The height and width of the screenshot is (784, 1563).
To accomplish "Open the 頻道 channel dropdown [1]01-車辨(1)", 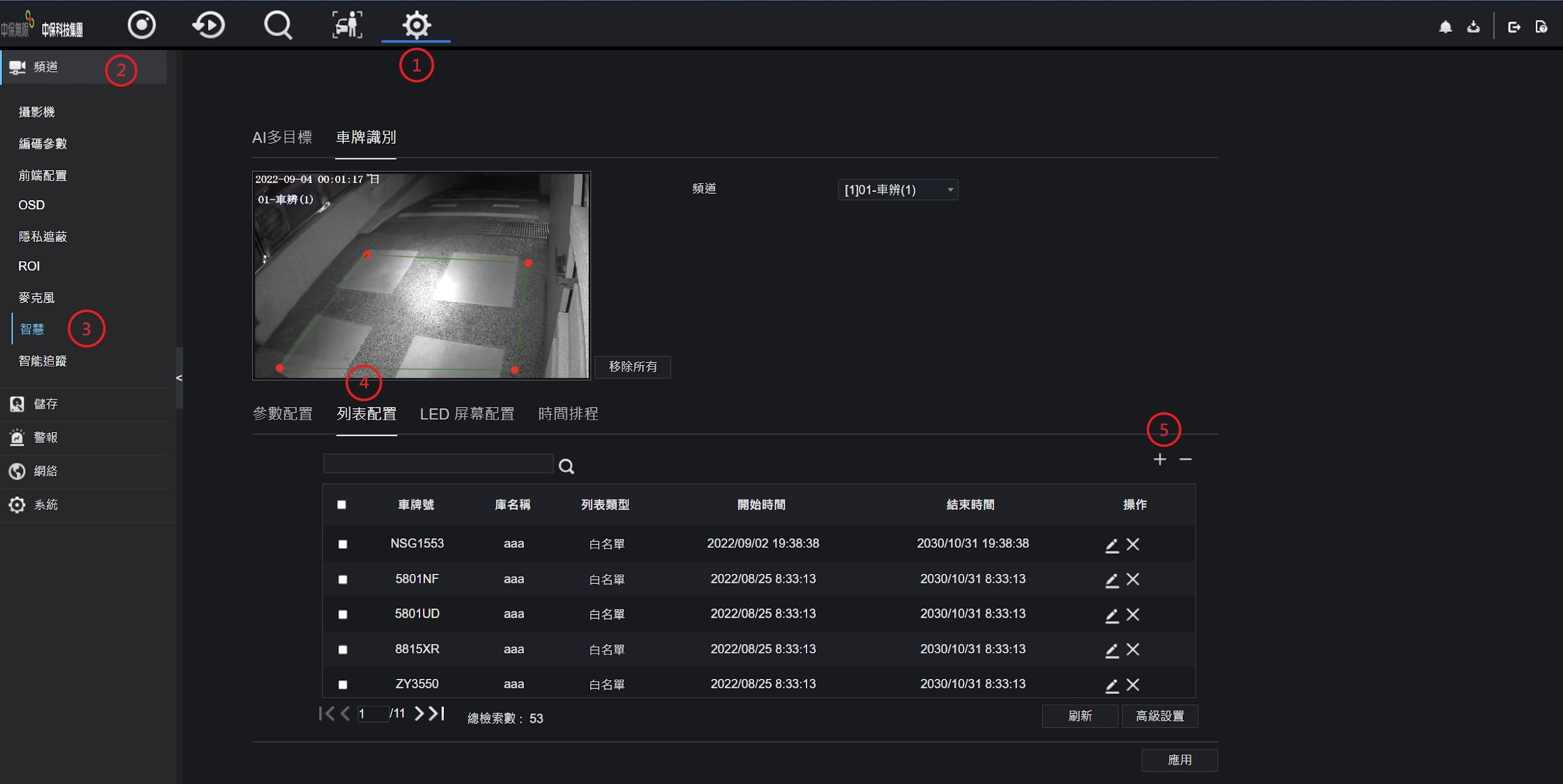I will pos(898,189).
